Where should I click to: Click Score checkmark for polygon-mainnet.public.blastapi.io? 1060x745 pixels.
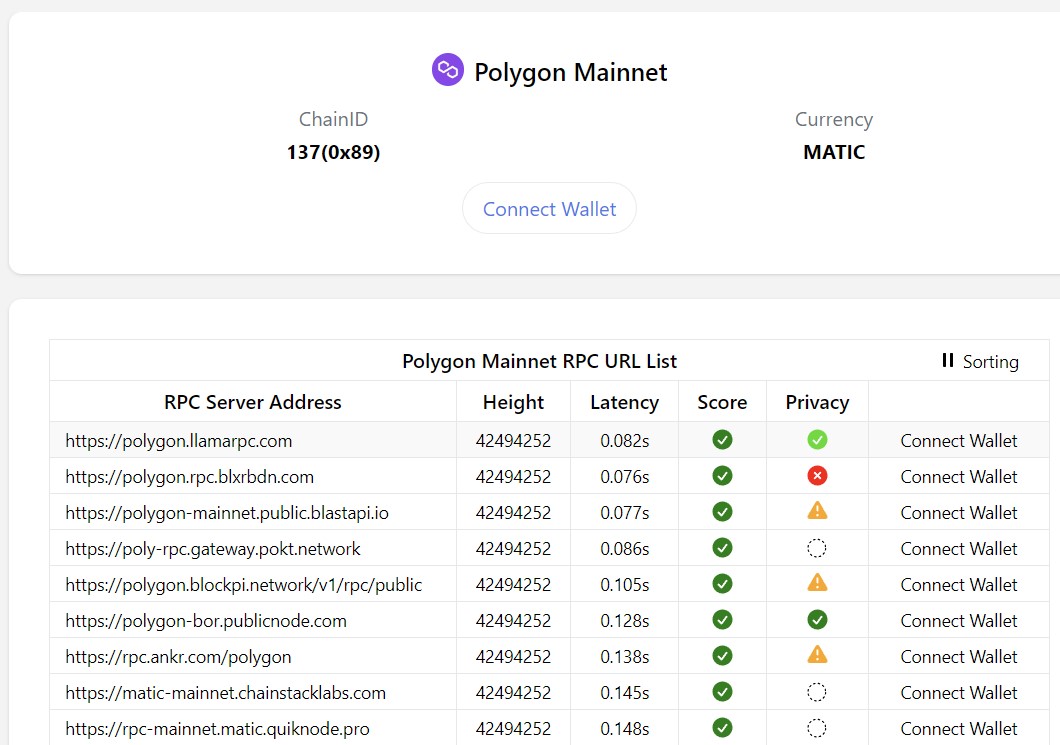tap(722, 512)
